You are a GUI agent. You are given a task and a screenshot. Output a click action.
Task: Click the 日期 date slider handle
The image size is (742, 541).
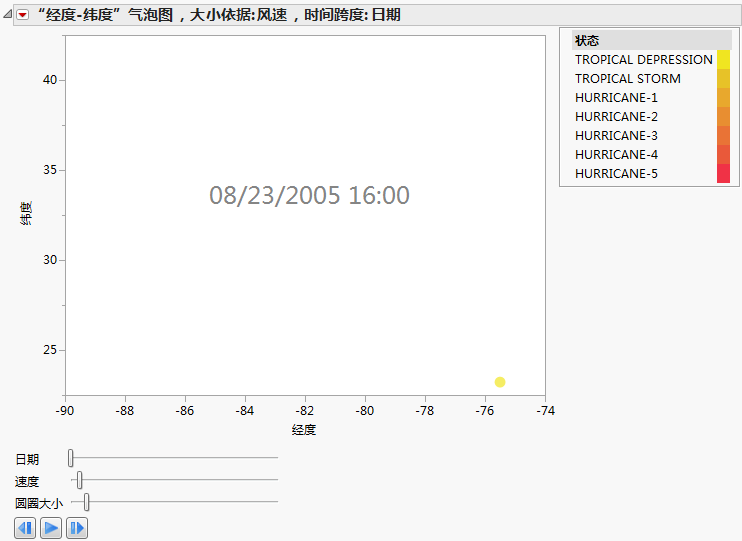[x=71, y=458]
